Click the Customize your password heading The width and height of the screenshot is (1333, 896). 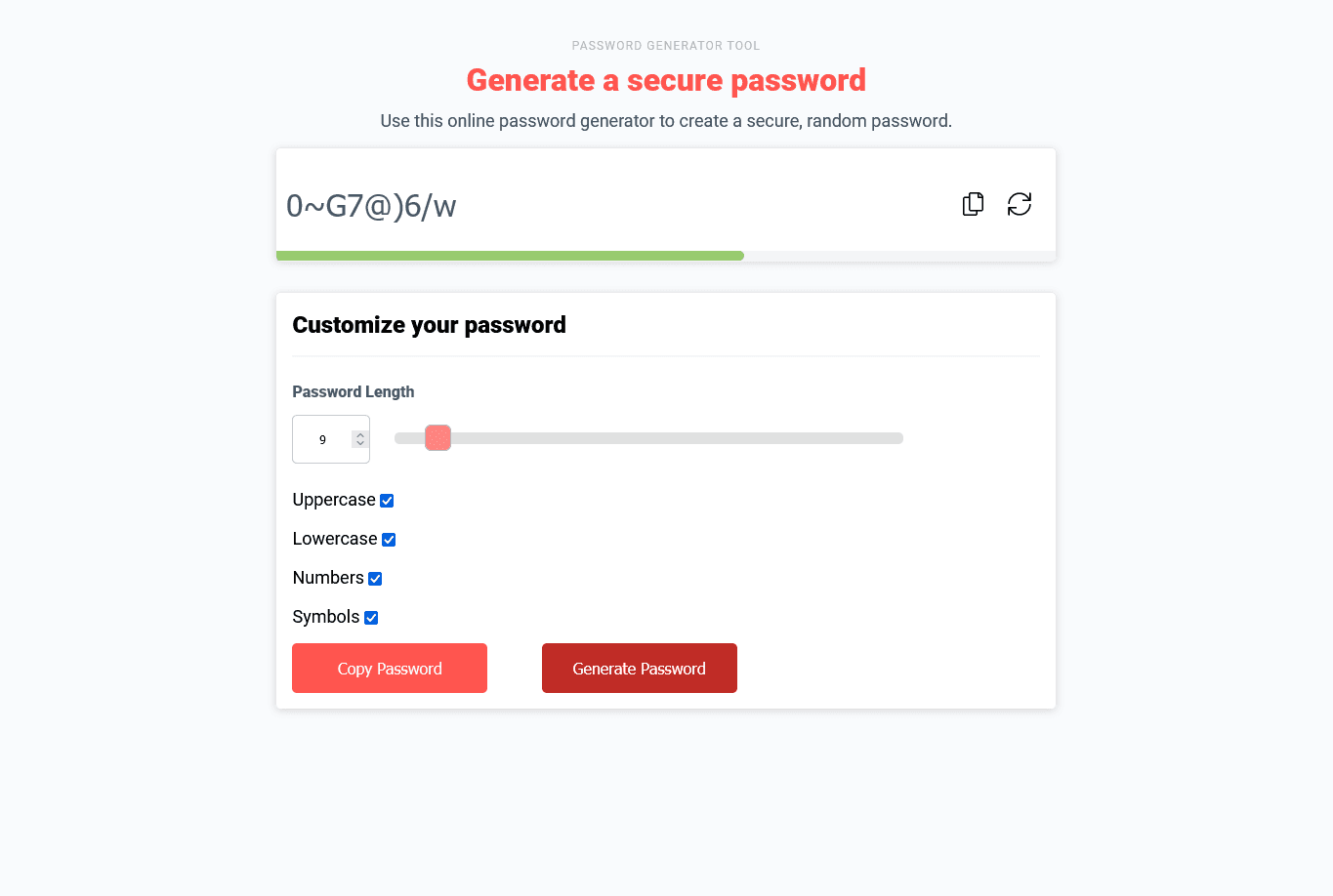point(430,325)
